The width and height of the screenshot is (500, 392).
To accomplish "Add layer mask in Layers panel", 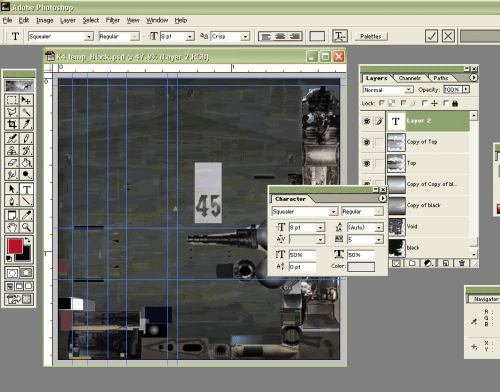I will (x=396, y=263).
